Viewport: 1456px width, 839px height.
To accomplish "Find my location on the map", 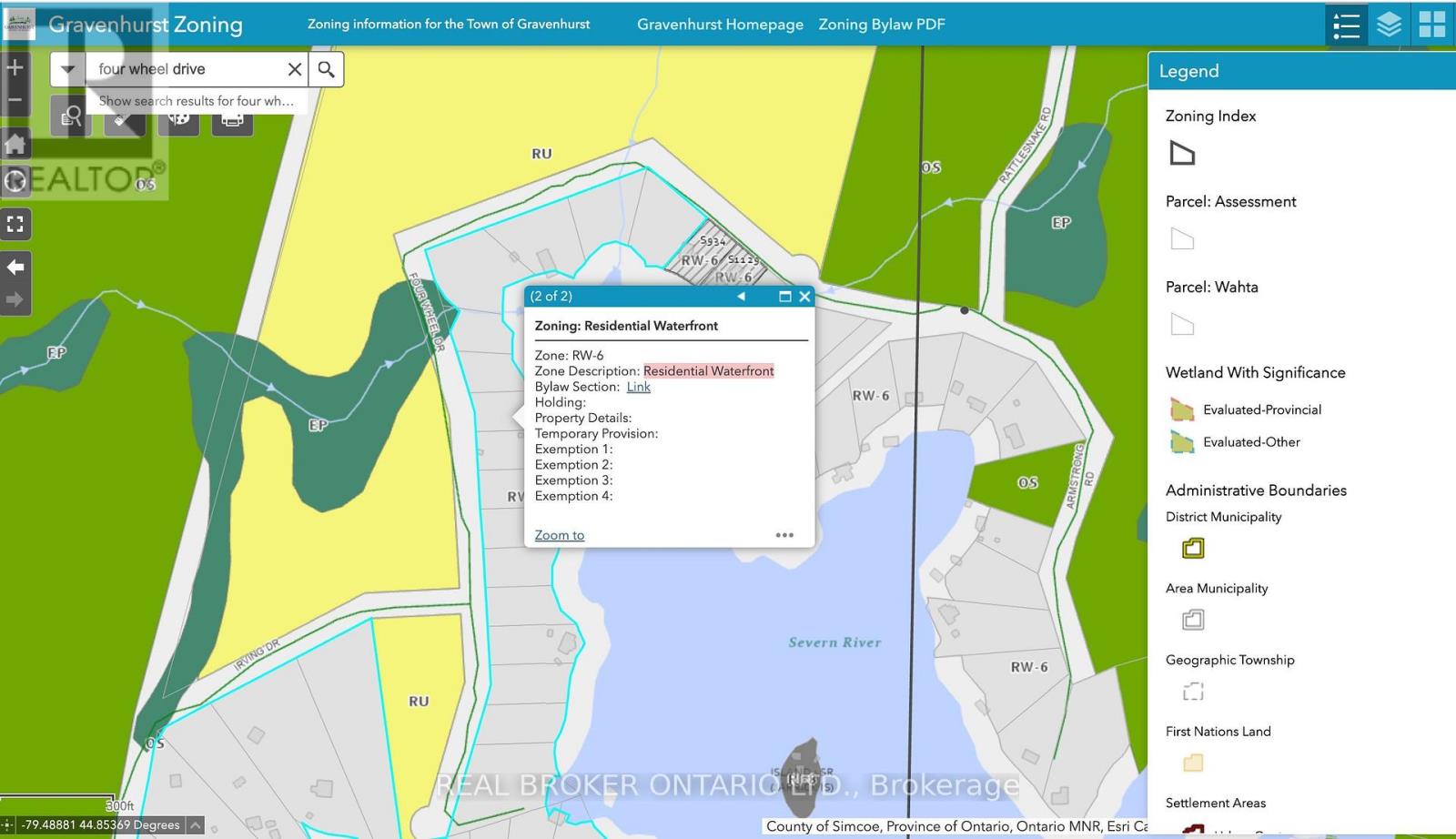I will click(15, 181).
